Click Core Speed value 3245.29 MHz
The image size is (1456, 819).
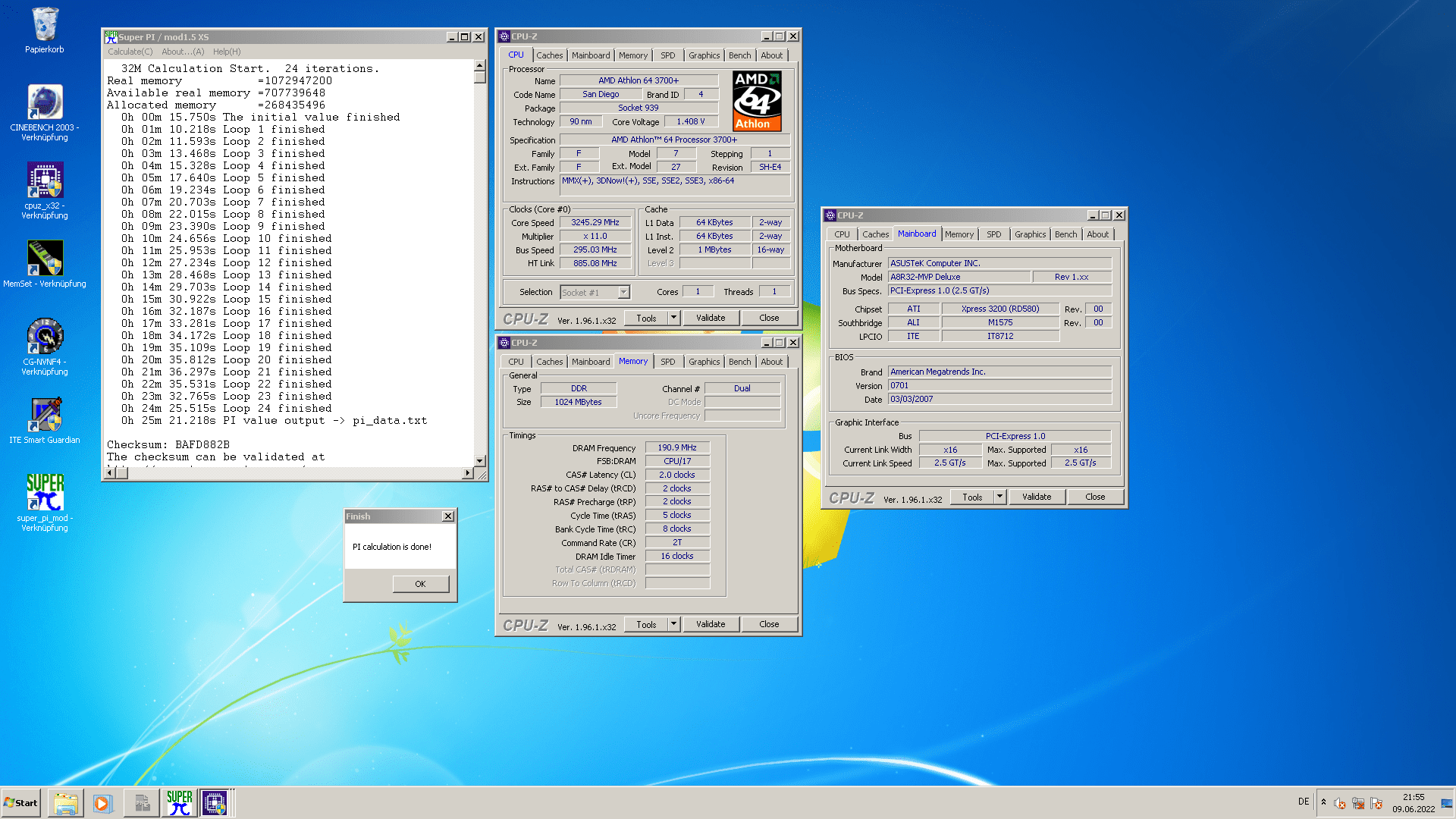(595, 223)
